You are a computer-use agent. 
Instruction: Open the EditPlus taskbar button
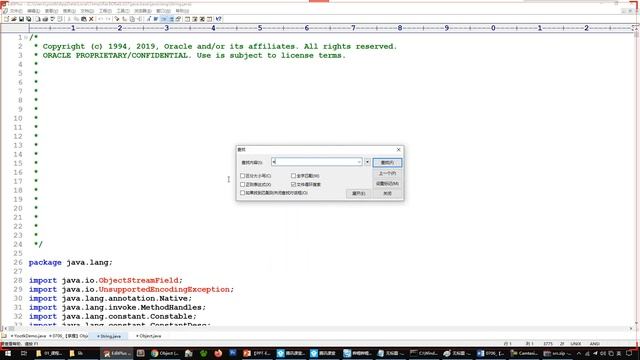click(117, 353)
